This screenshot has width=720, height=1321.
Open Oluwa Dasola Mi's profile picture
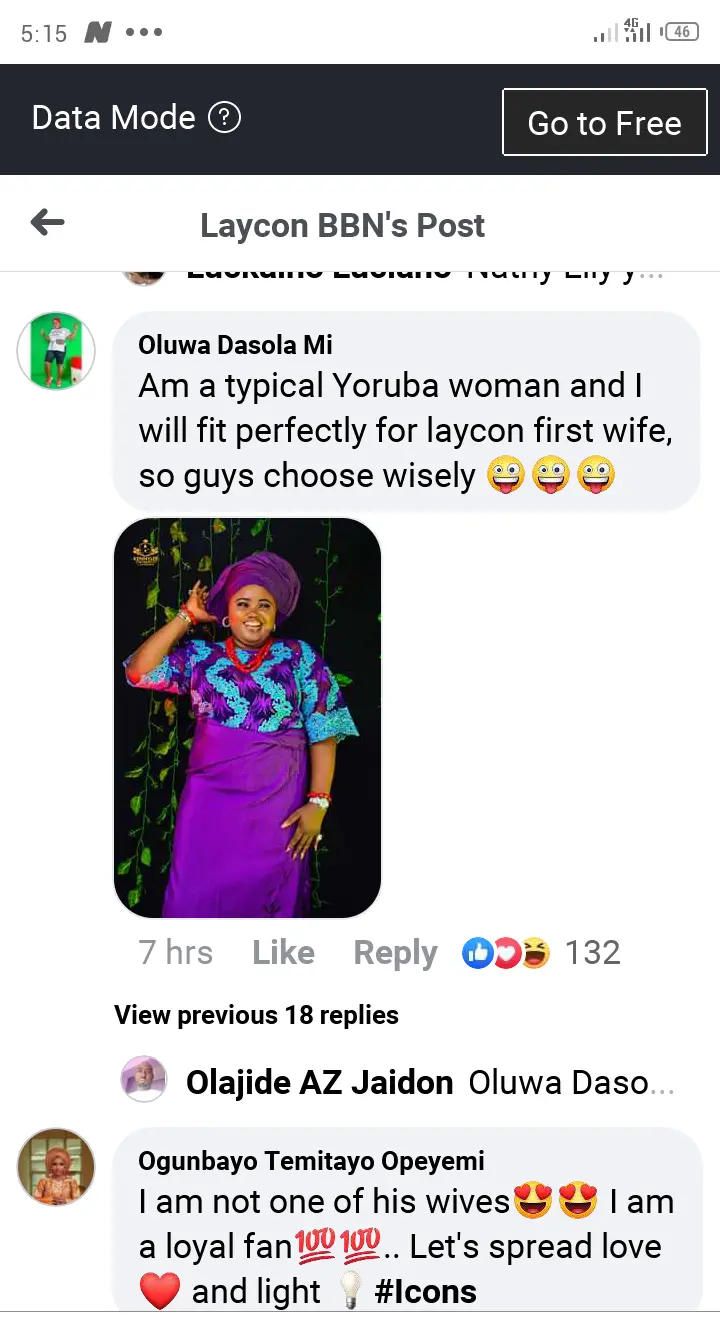coord(56,350)
